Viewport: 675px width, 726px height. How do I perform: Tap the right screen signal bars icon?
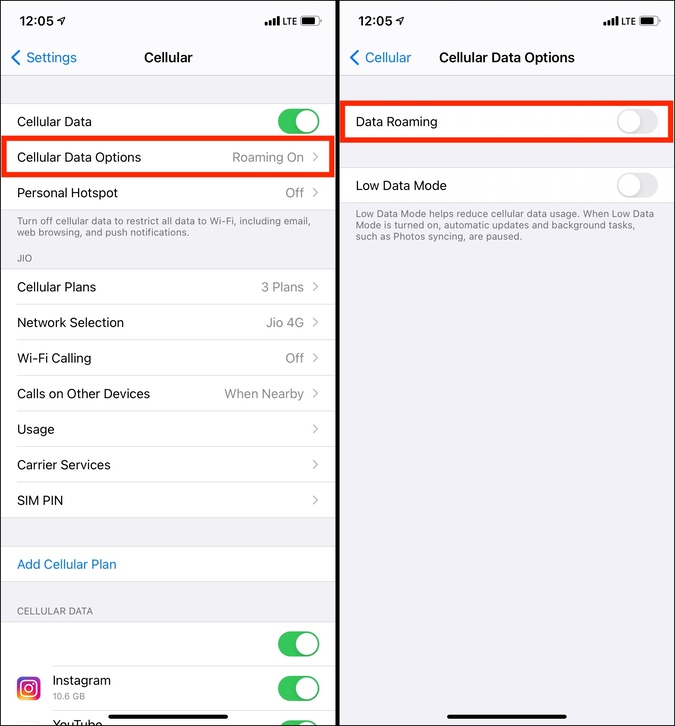611,21
